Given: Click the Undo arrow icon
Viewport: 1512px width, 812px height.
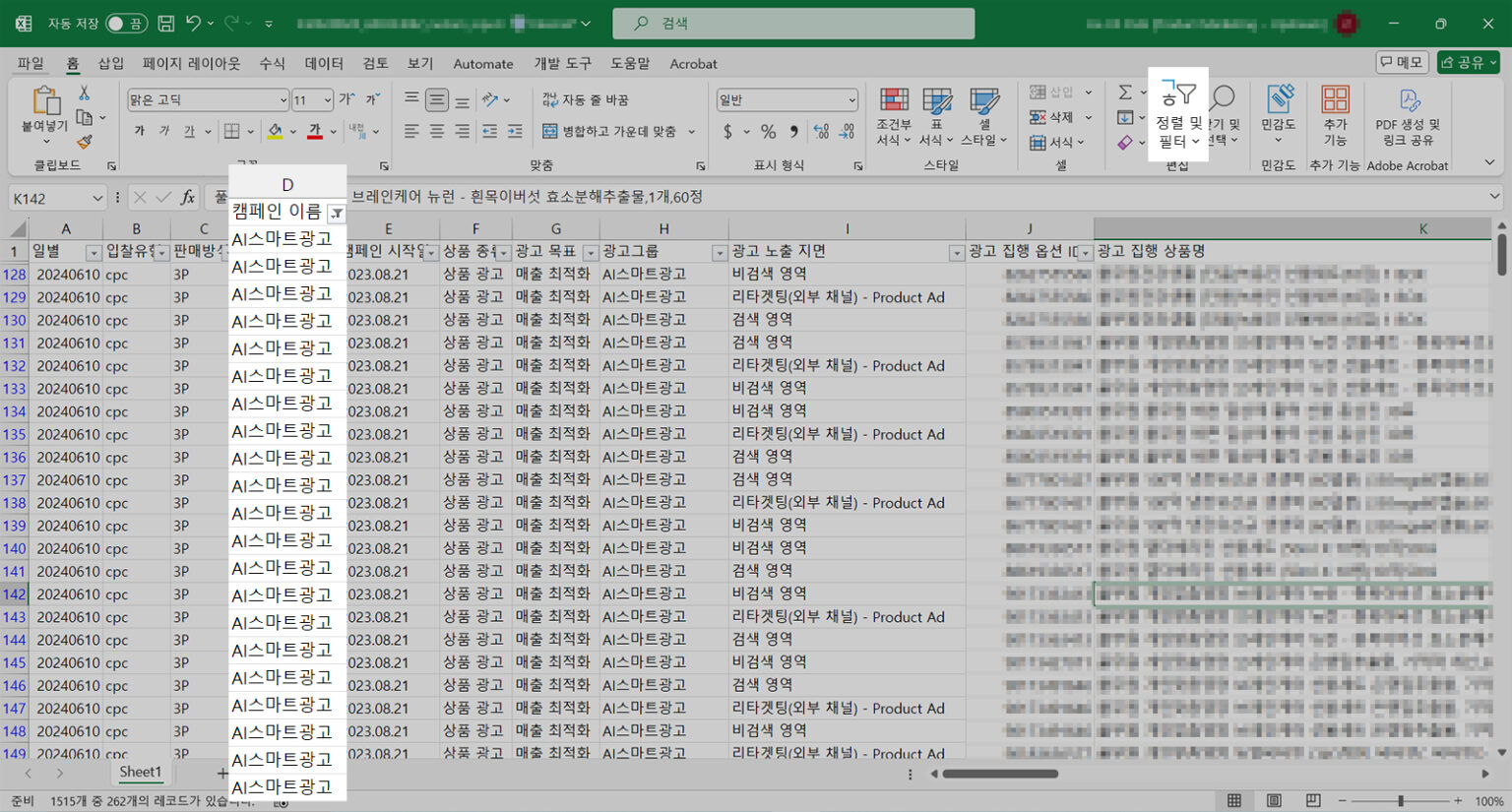Looking at the screenshot, I should [194, 23].
